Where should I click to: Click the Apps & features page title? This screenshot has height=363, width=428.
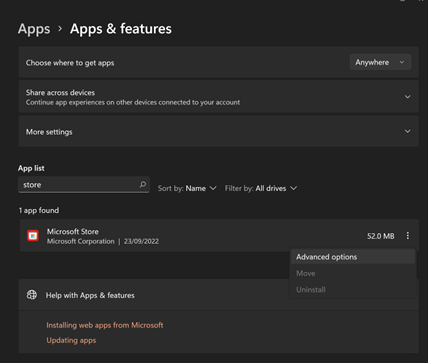pyautogui.click(x=121, y=29)
